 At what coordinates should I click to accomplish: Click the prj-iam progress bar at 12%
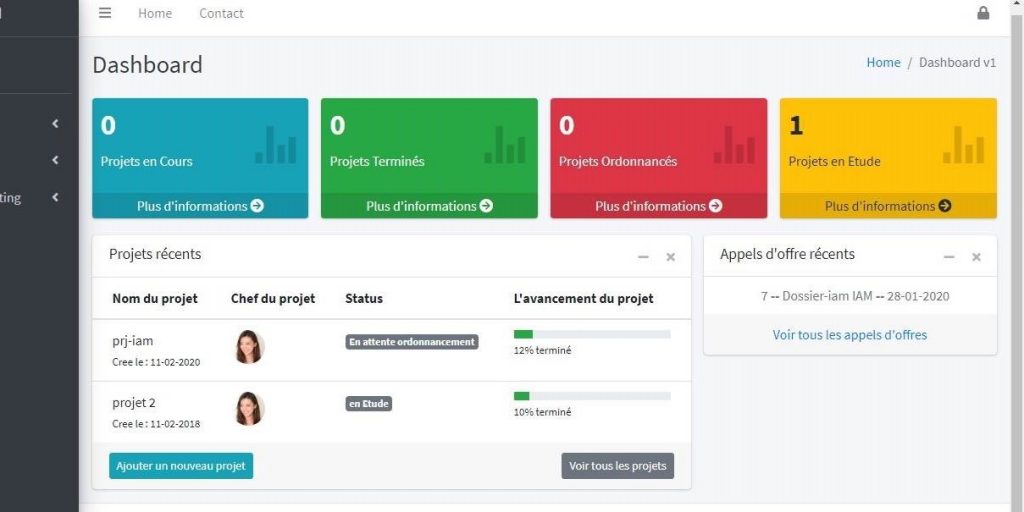tap(592, 334)
